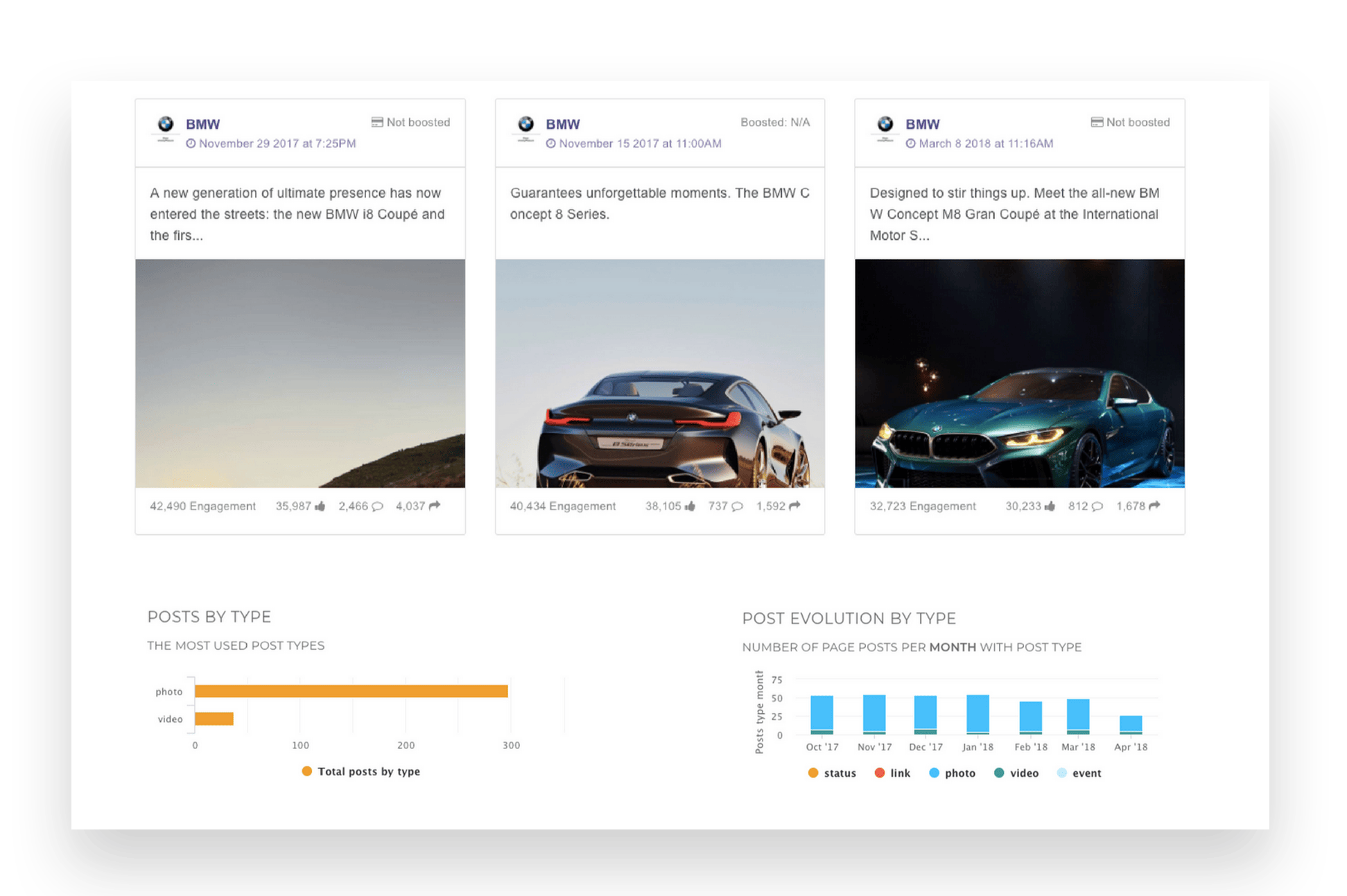This screenshot has width=1347, height=896.
Task: Click the share arrow icon on the November 29 post
Action: tap(434, 506)
